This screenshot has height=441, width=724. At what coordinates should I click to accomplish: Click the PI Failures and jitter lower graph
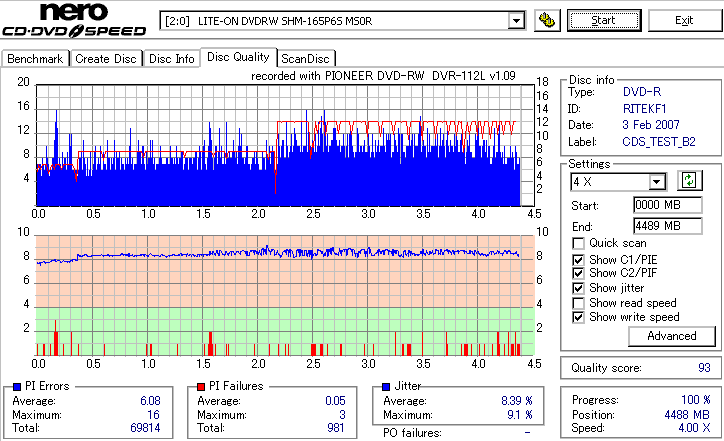click(x=285, y=296)
